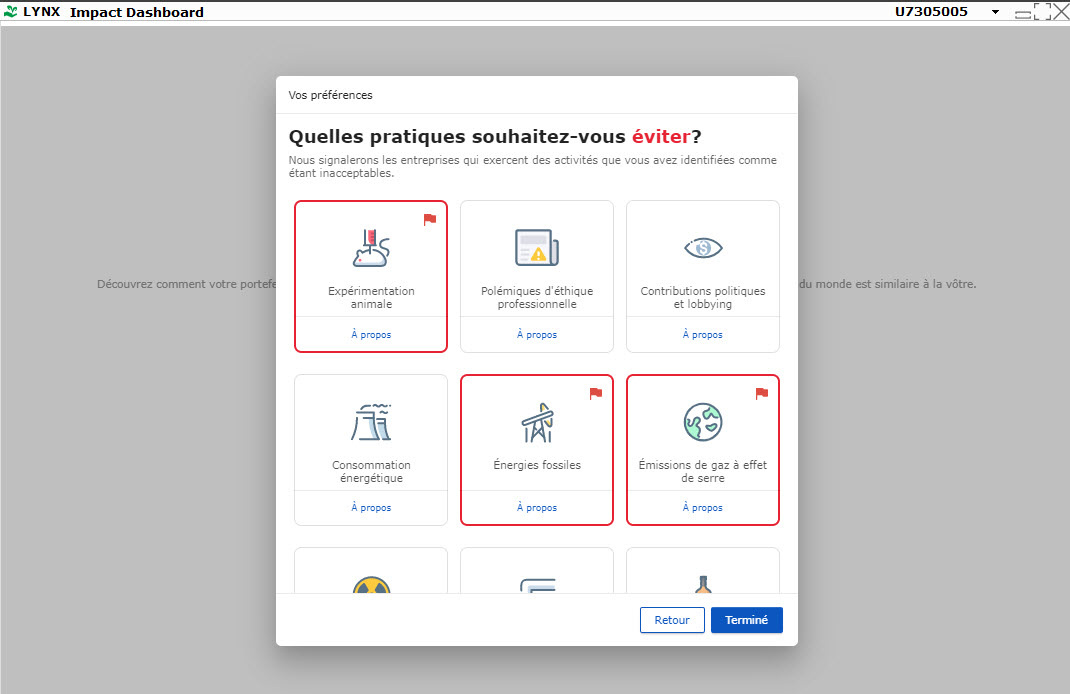Open account dropdown arrow next to U7305005
This screenshot has height=694, width=1070.
coord(996,12)
